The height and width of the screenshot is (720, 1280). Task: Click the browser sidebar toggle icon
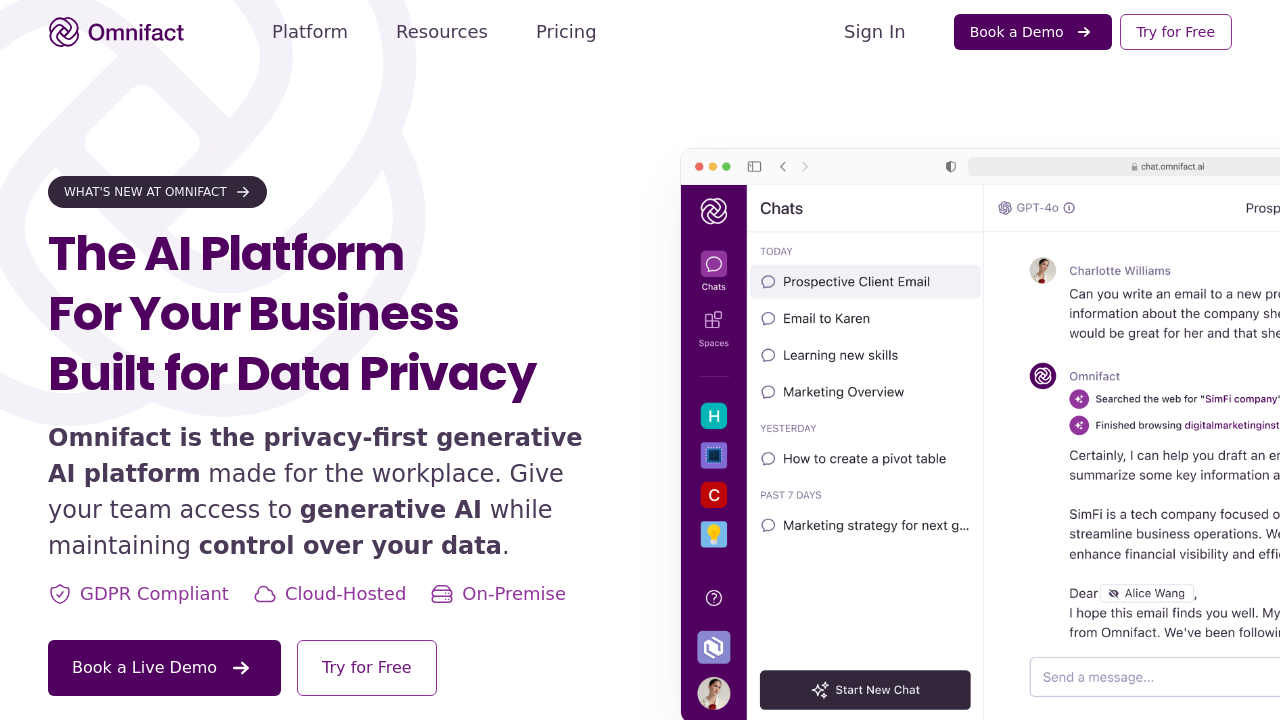[x=755, y=167]
